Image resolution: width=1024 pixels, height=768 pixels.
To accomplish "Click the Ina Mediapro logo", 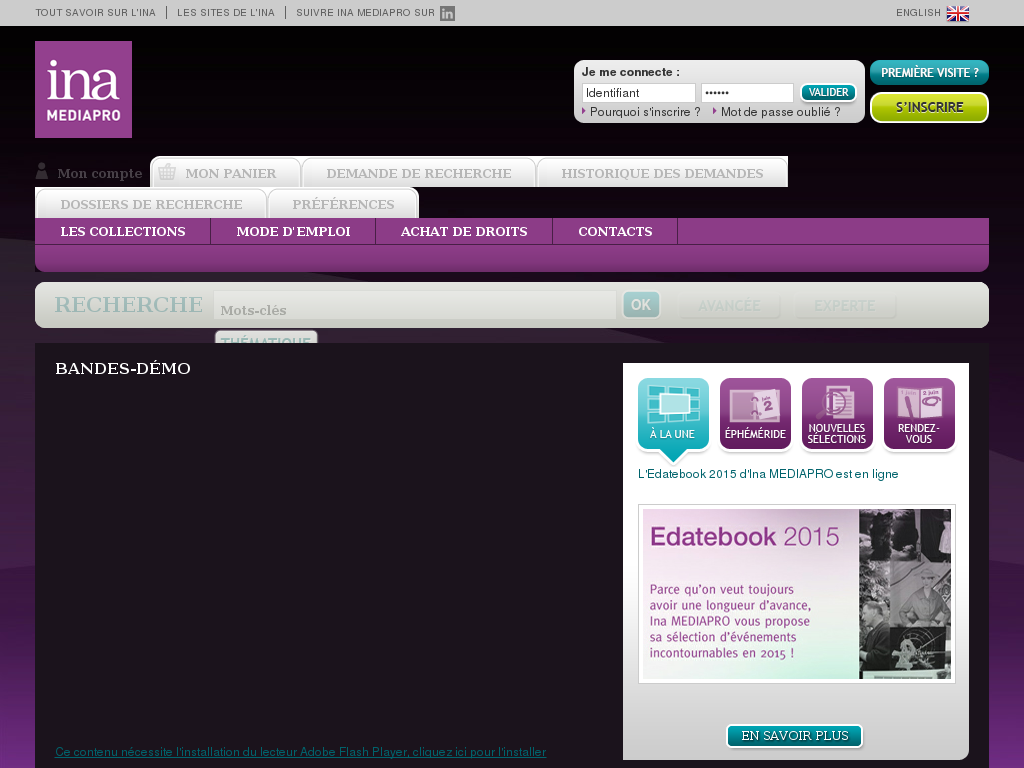I will pyautogui.click(x=84, y=89).
